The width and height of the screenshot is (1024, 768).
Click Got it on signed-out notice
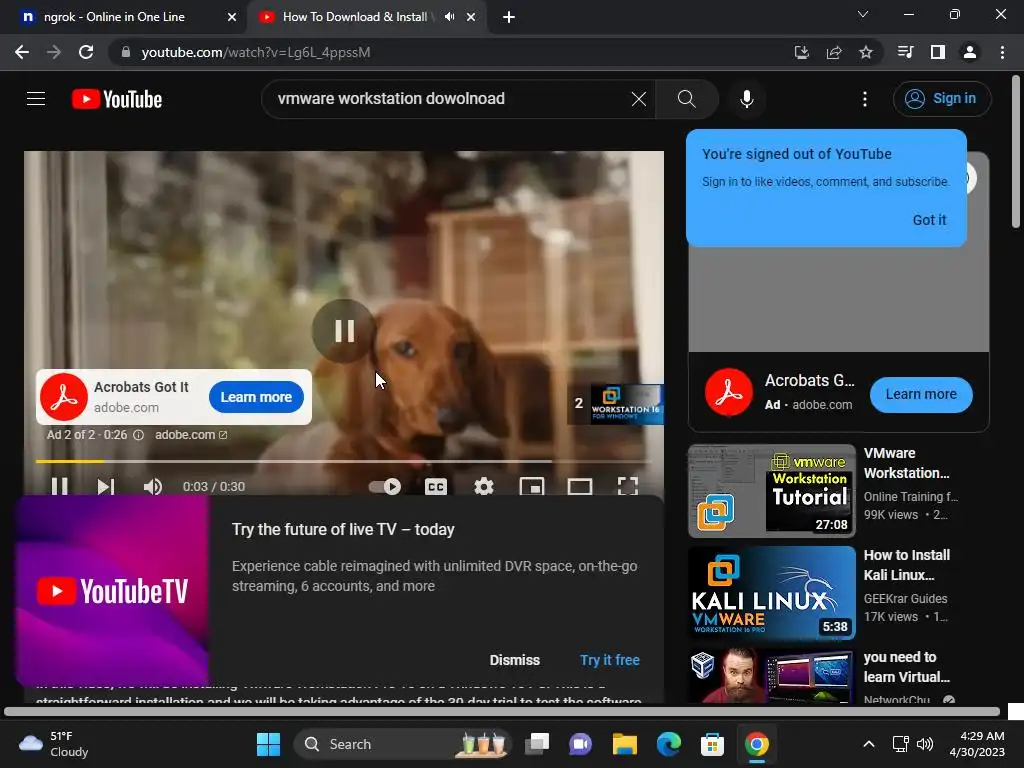click(x=929, y=220)
